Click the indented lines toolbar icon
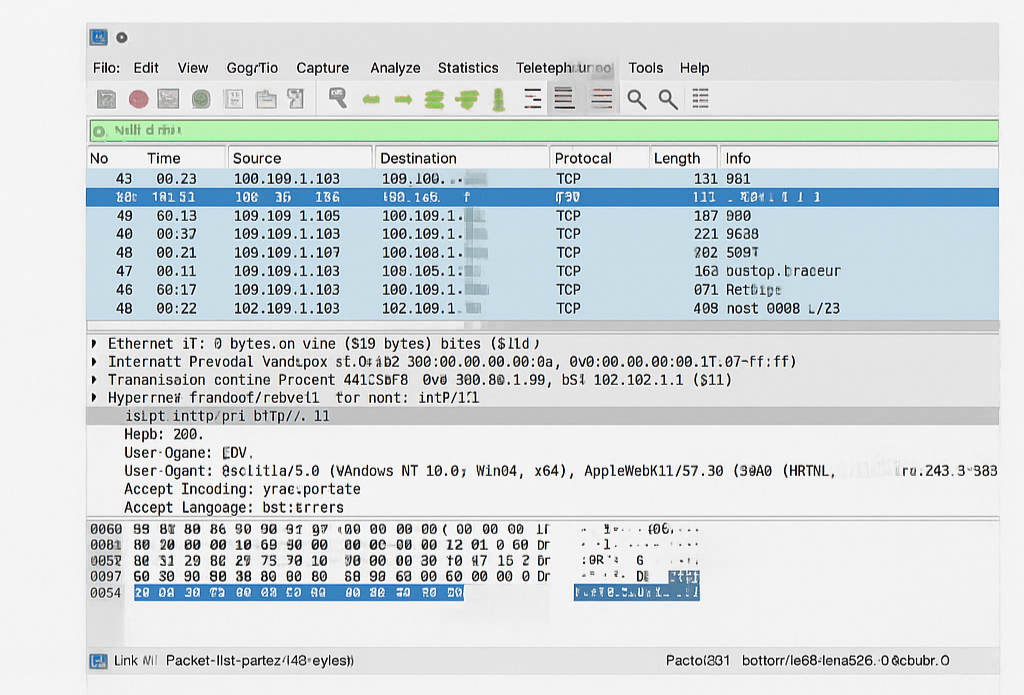Viewport: 1024px width, 695px height. pos(533,99)
